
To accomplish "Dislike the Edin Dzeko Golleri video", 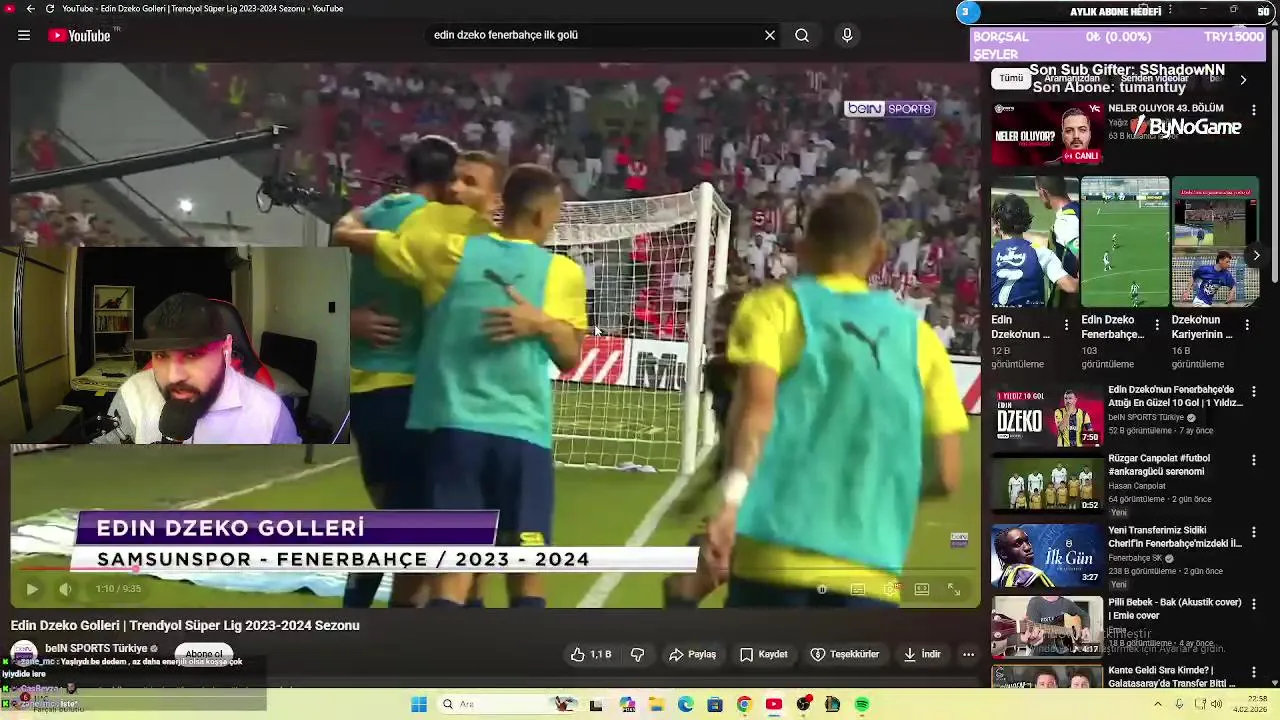I will [637, 654].
